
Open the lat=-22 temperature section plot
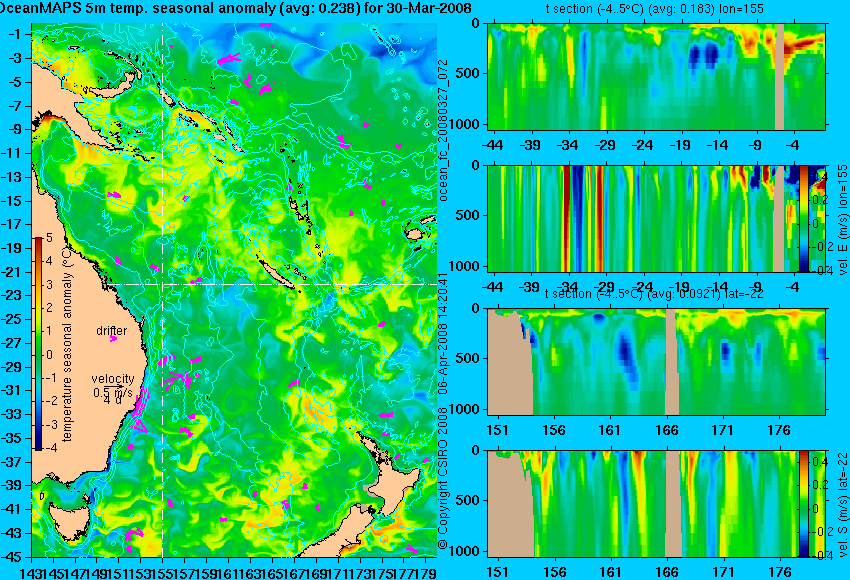click(656, 362)
